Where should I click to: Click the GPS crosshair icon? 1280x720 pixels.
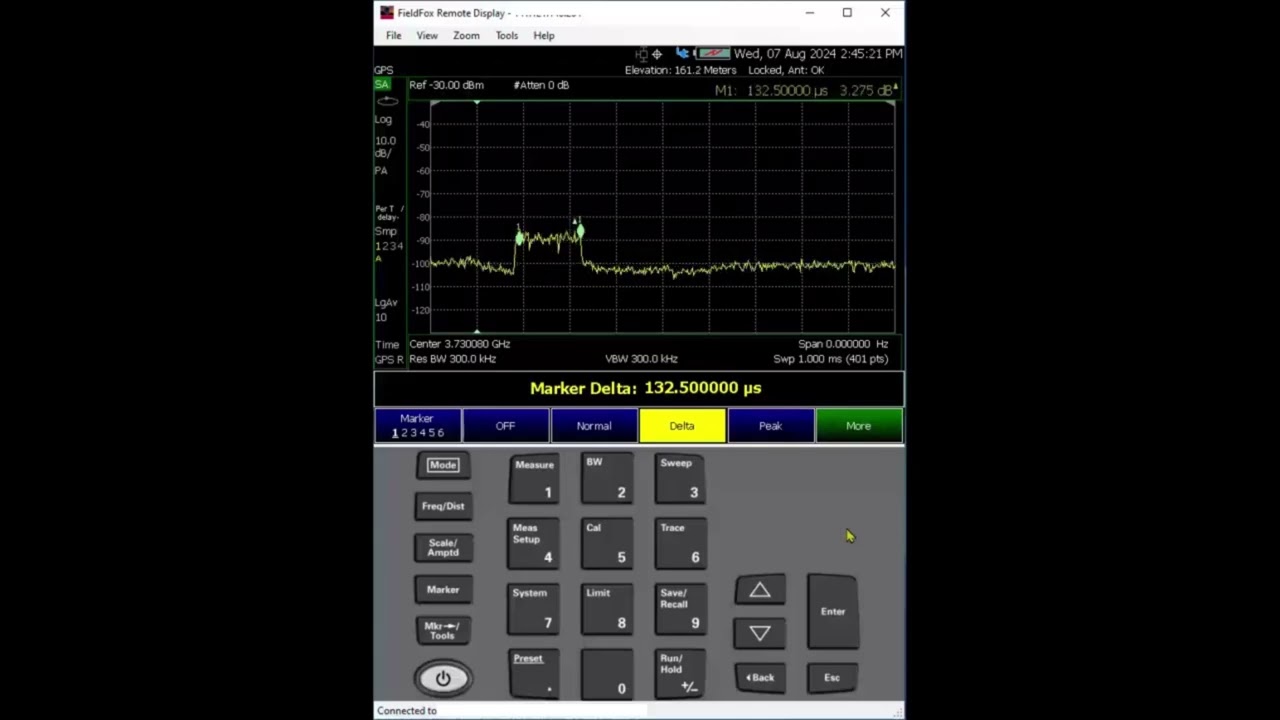click(x=657, y=54)
